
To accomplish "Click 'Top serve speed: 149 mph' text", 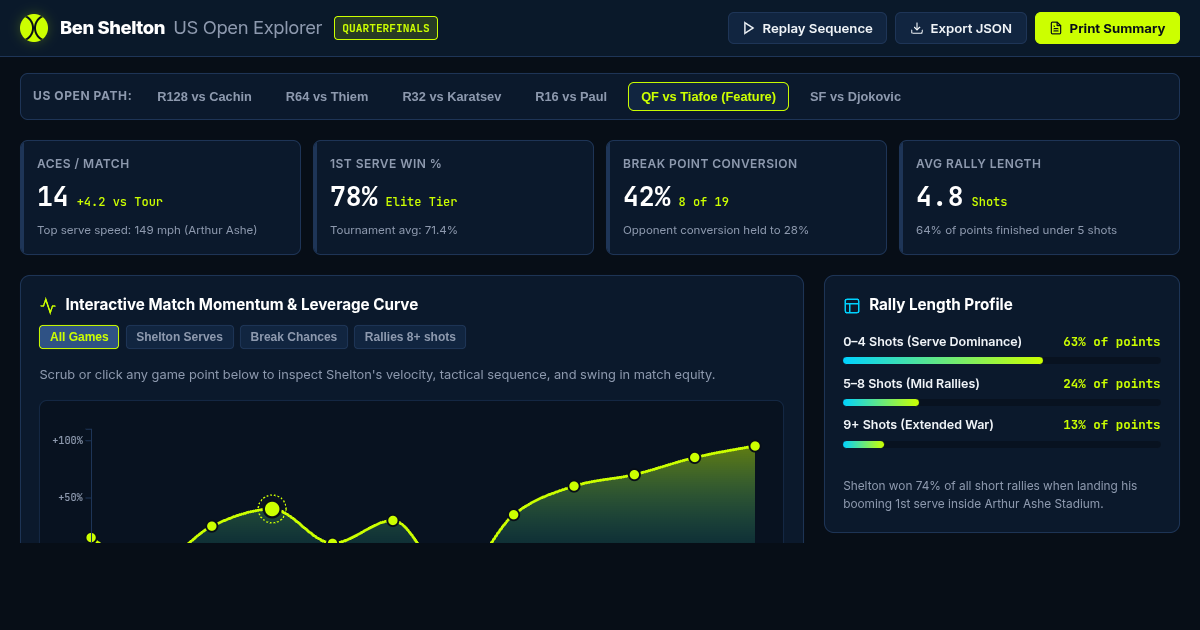I will click(x=147, y=230).
